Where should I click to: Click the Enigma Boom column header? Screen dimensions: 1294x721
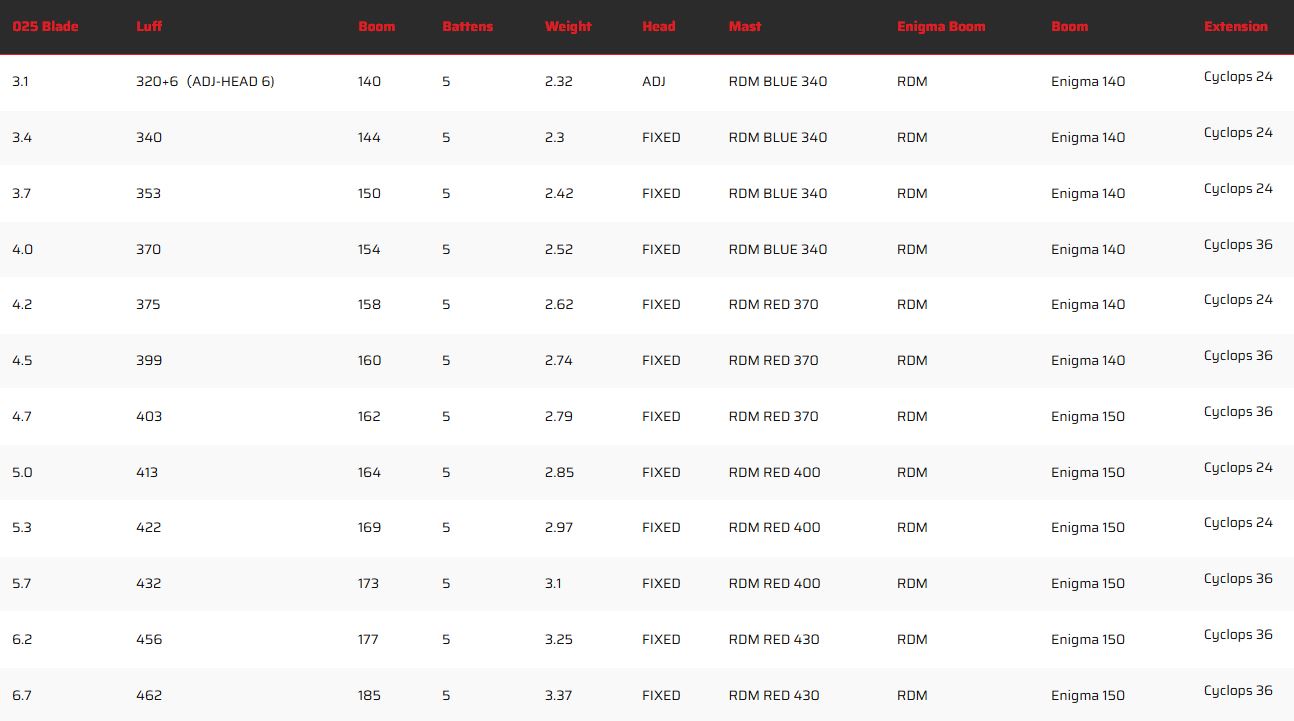click(x=941, y=26)
